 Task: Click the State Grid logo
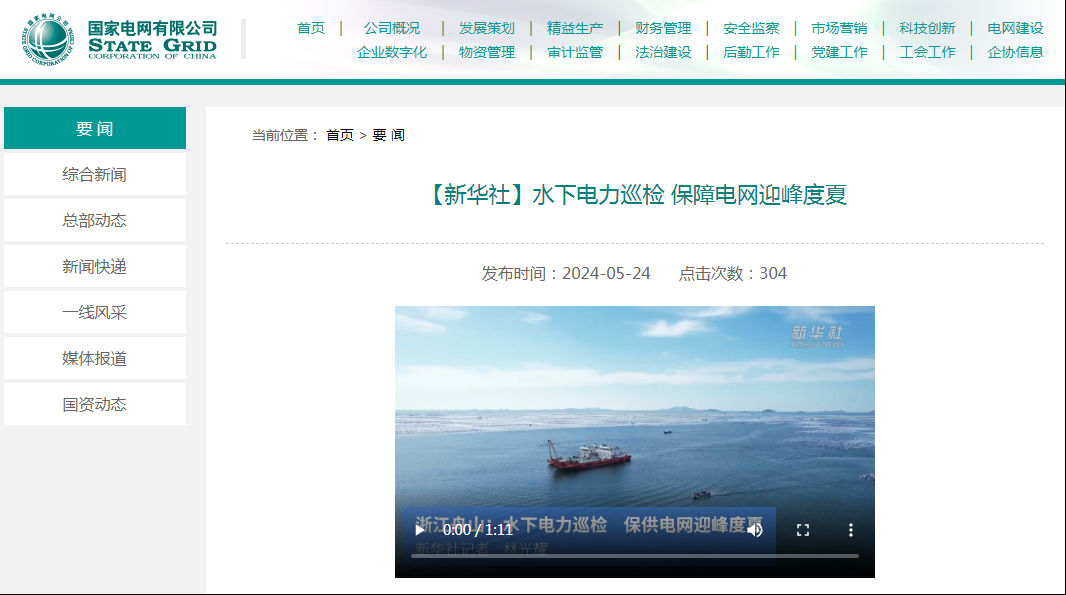(120, 39)
